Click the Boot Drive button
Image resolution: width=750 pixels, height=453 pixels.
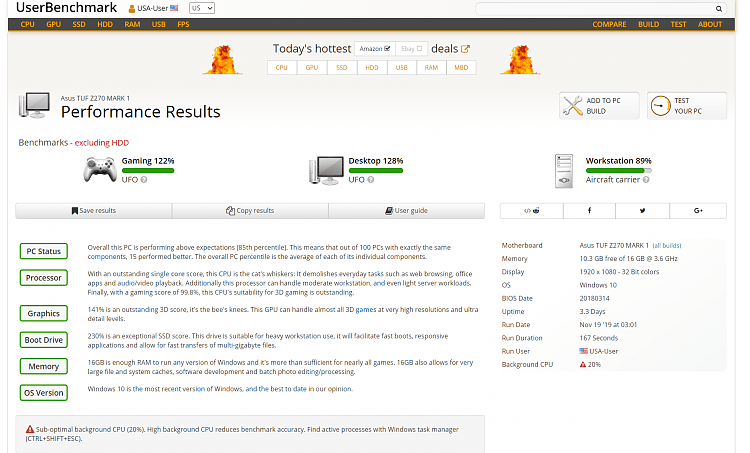pyautogui.click(x=44, y=340)
